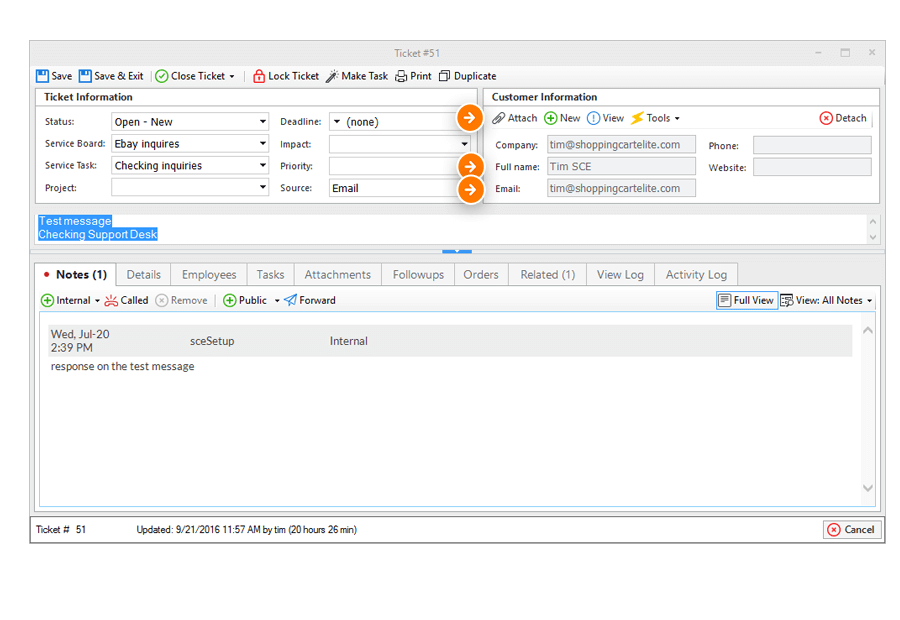The image size is (900, 620).
Task: Switch to the Details tab
Action: tap(143, 274)
